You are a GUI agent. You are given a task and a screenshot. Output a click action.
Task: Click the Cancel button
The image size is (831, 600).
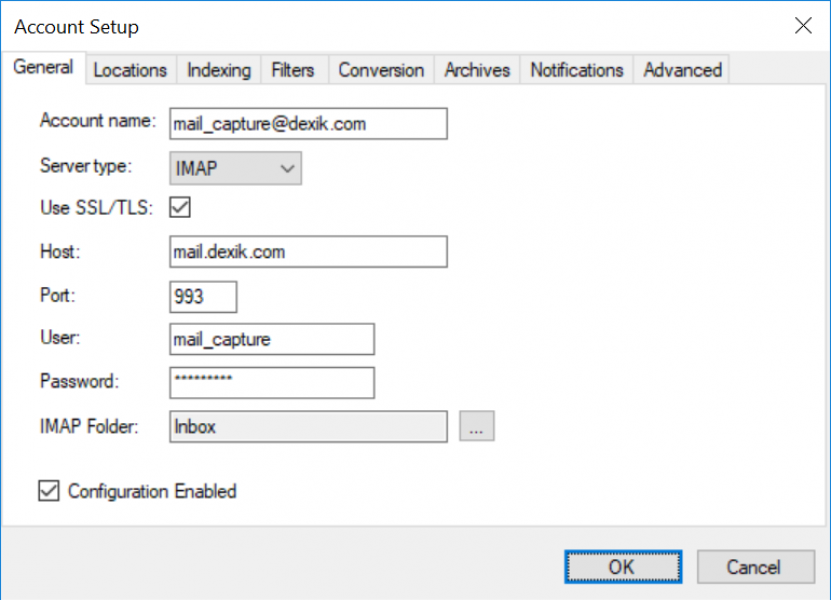click(x=754, y=567)
